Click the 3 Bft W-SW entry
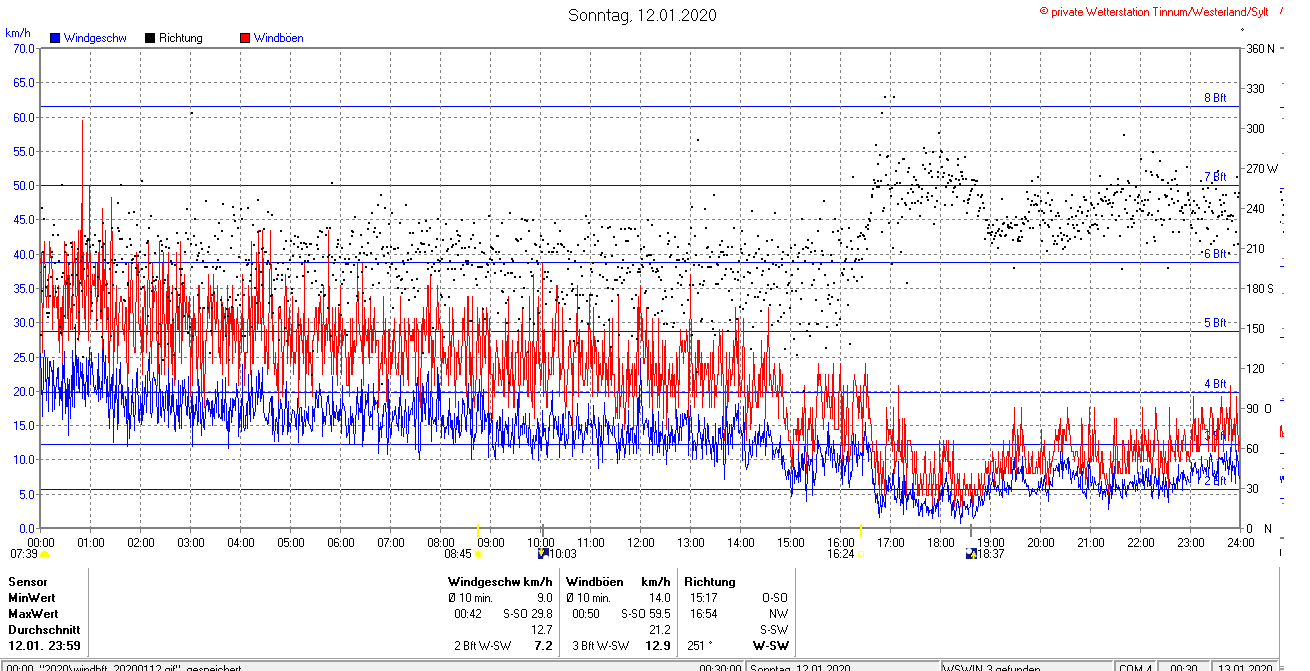 click(600, 646)
